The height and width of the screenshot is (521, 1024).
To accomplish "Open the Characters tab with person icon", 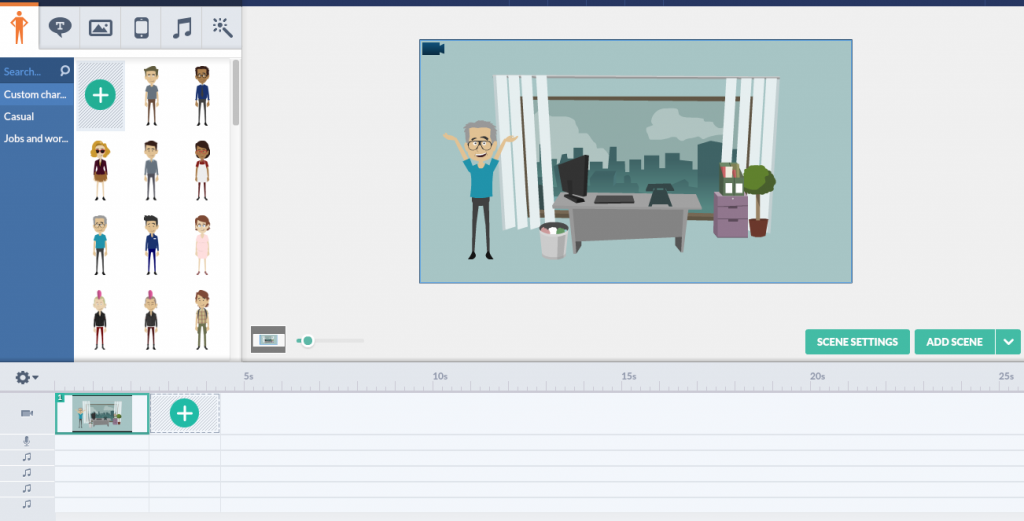I will tap(19, 27).
